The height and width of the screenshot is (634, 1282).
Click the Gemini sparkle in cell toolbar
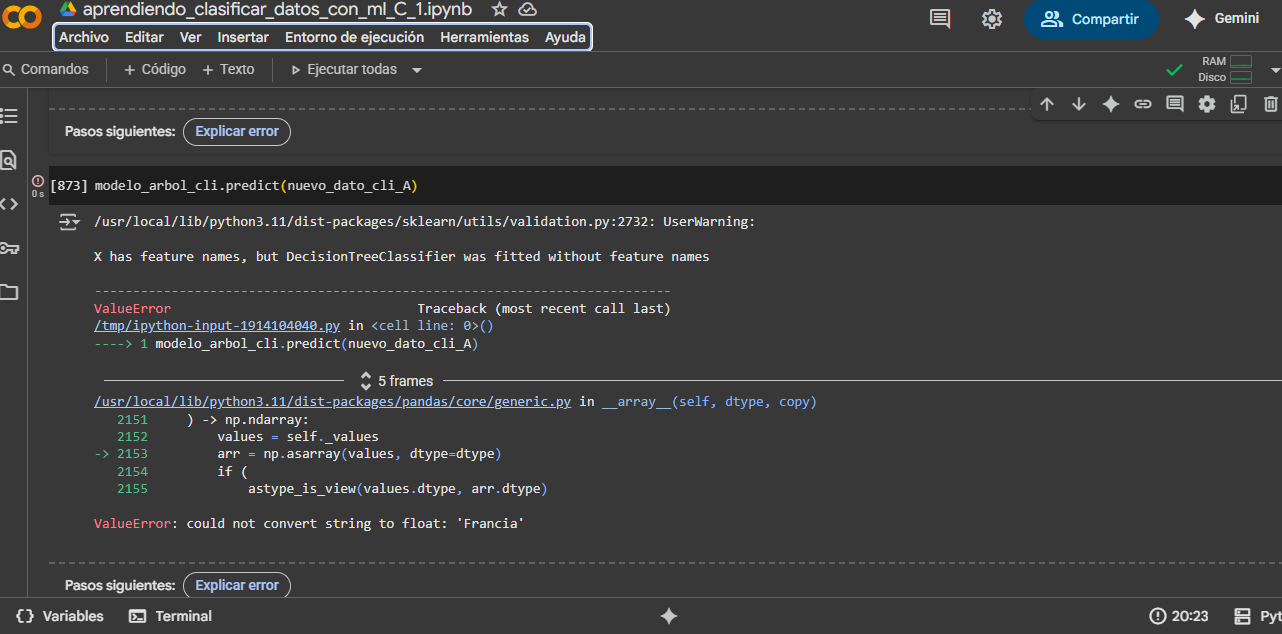(1111, 104)
